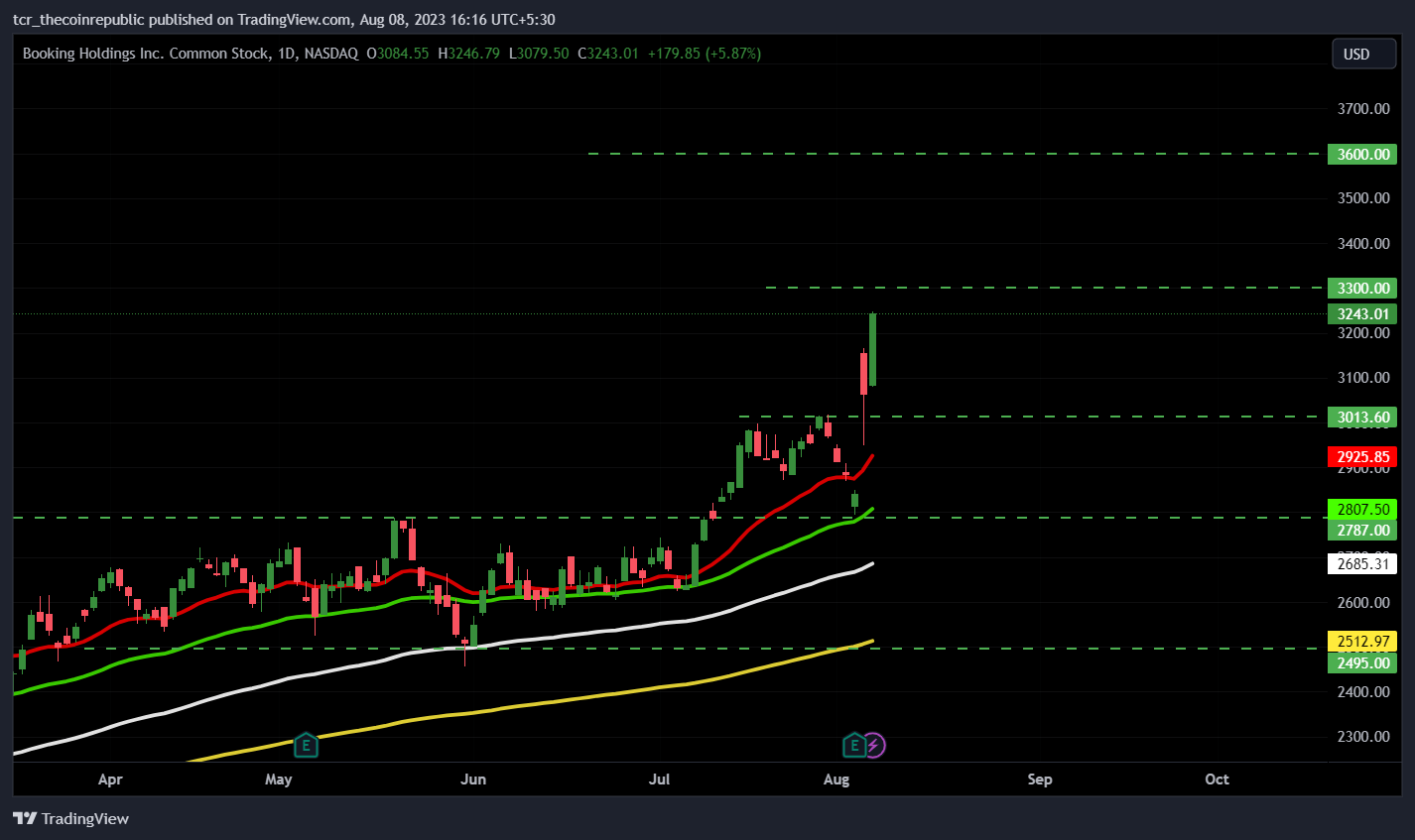Click the 2600.00 price axis tick

[x=1362, y=603]
